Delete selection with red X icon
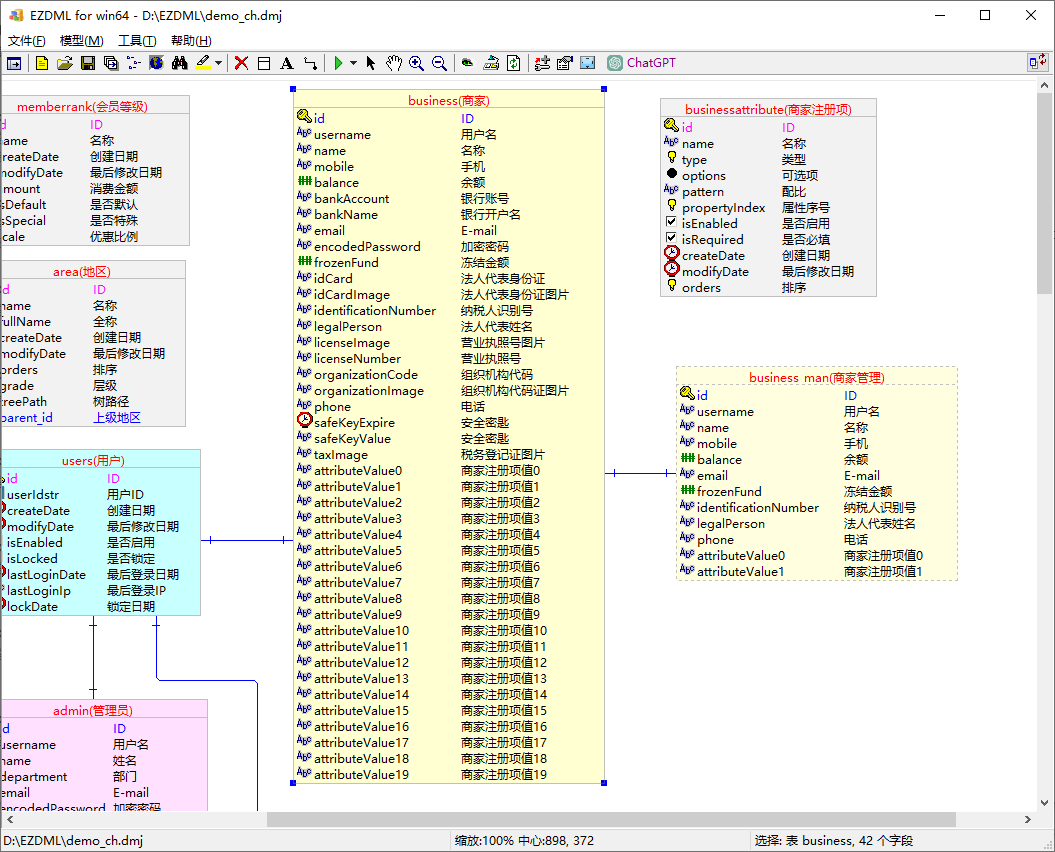Image resolution: width=1055 pixels, height=852 pixels. point(242,63)
